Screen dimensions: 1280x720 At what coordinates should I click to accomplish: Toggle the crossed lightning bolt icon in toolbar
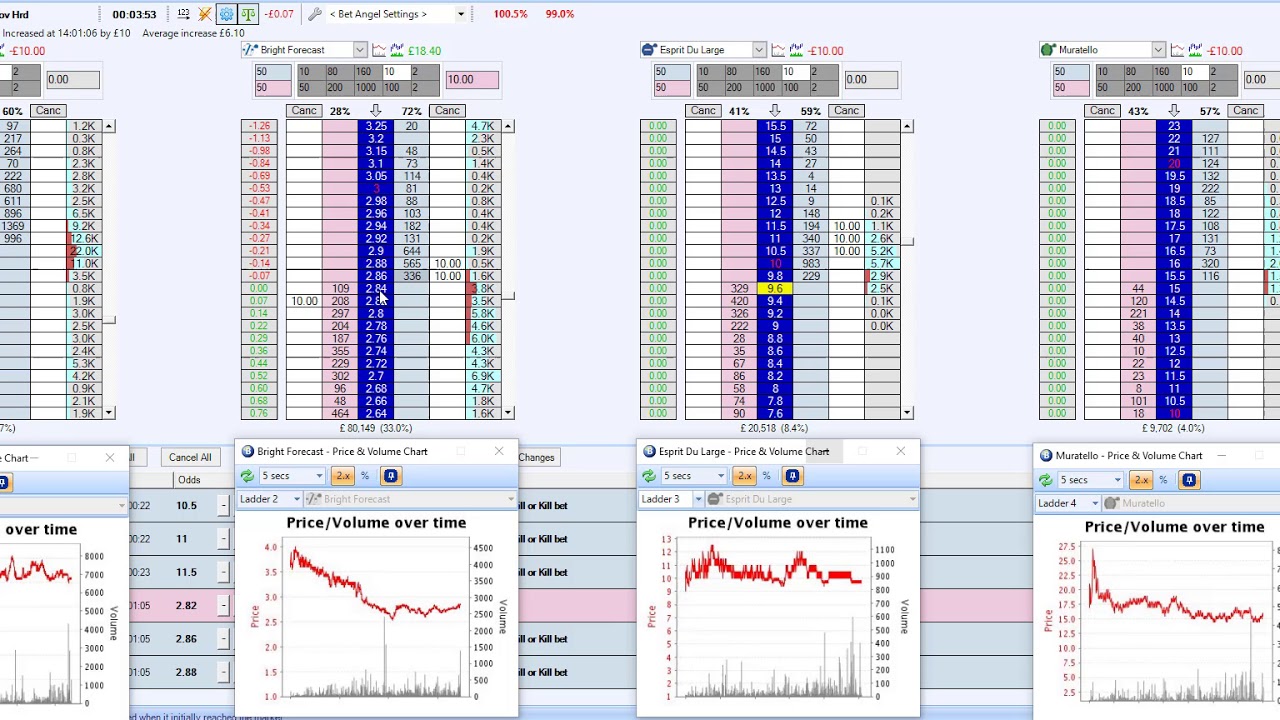204,14
